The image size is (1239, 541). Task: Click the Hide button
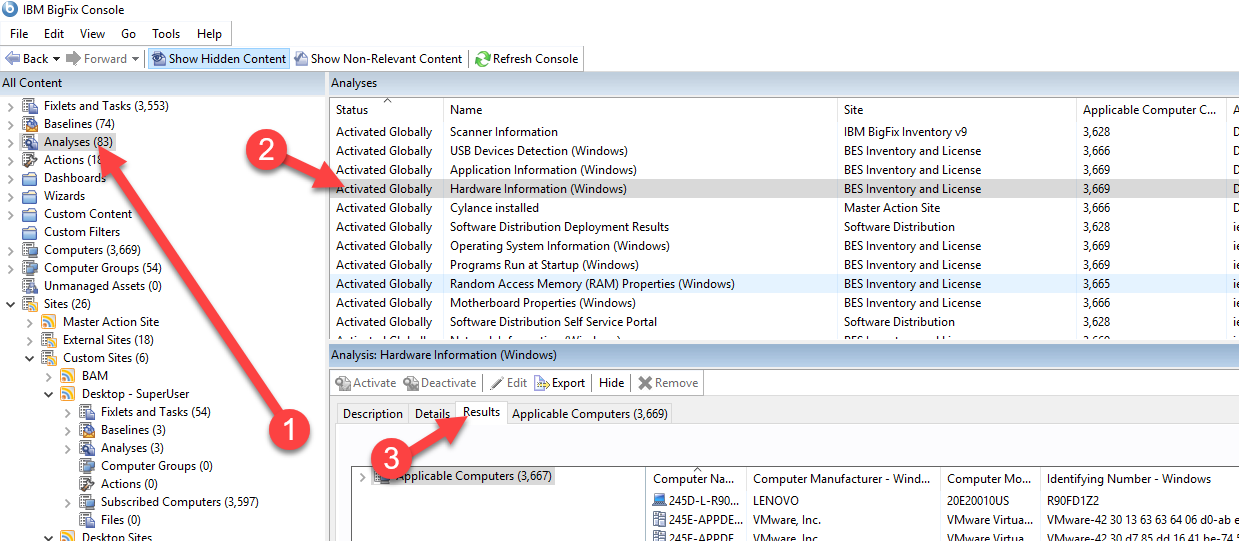611,383
